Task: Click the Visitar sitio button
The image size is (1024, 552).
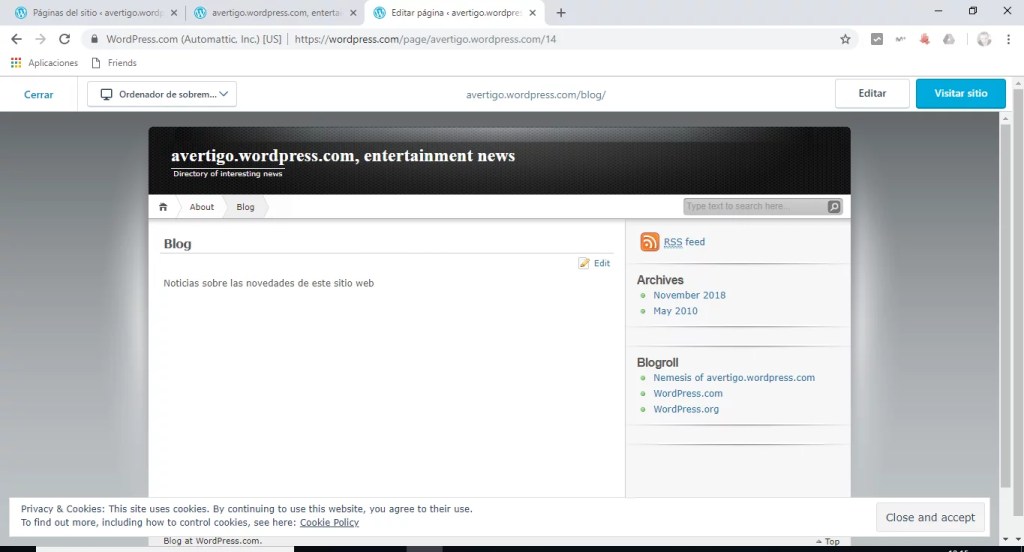Action: tap(961, 93)
